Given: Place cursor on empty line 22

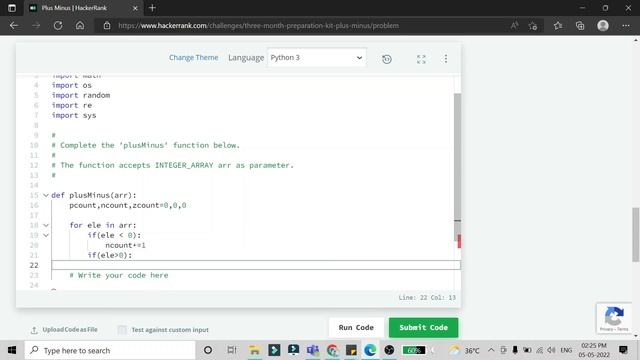Looking at the screenshot, I should pos(256,265).
